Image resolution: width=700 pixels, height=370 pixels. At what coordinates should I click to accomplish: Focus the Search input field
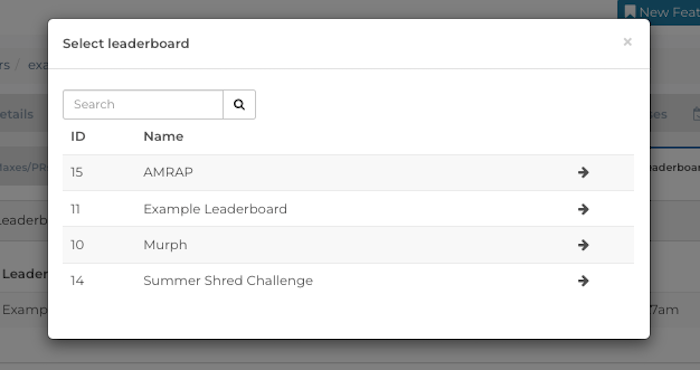click(143, 104)
